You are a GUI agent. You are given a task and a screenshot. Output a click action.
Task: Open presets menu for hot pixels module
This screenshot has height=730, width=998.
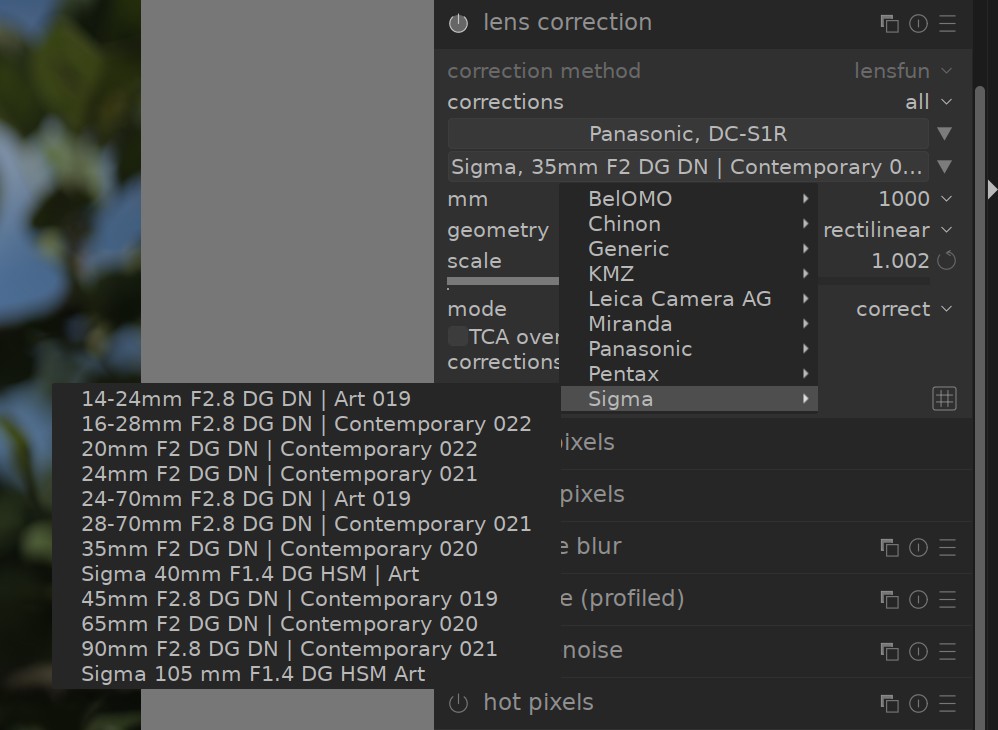point(947,703)
